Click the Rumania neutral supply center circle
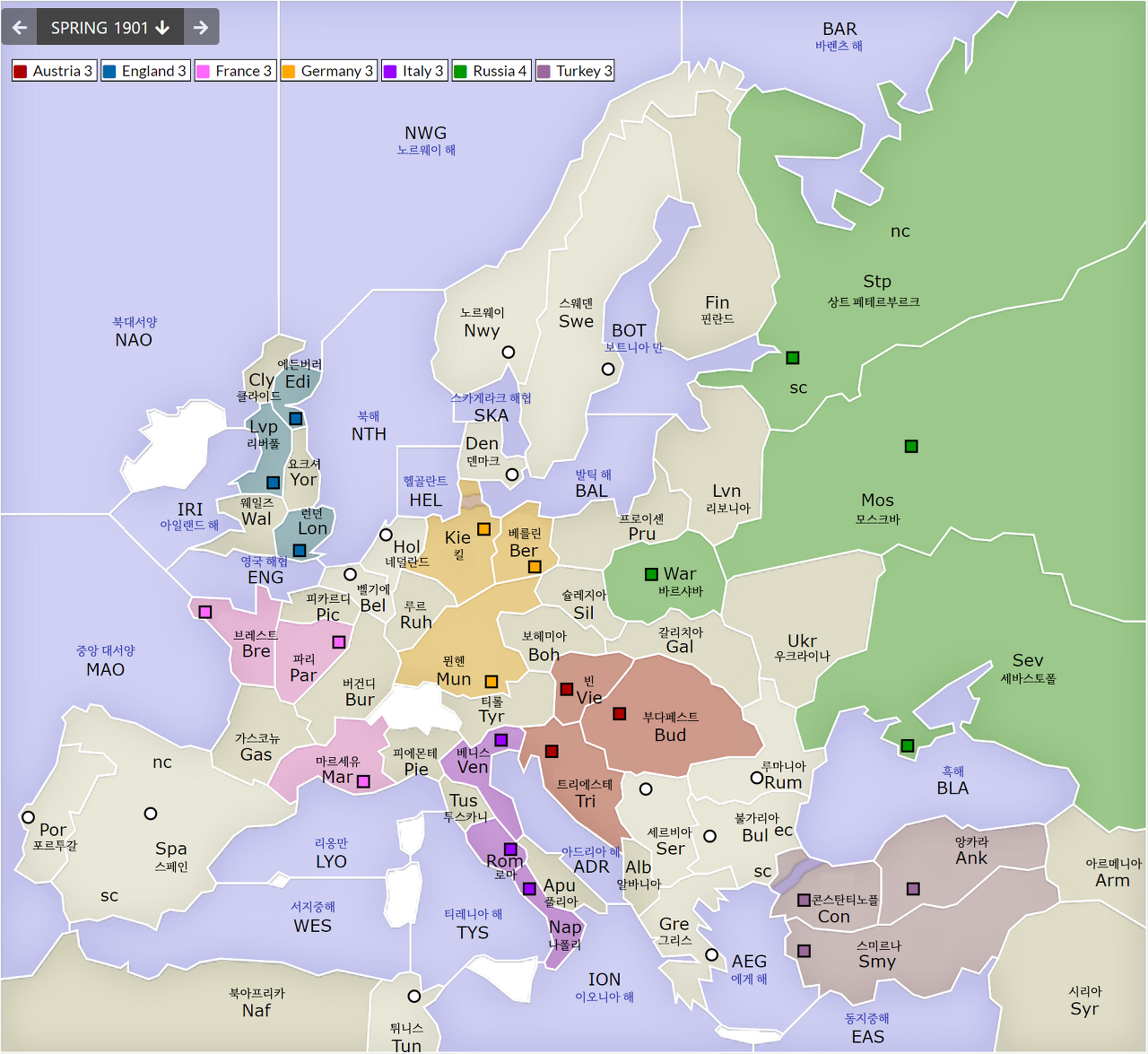Viewport: 1148px width, 1054px height. pyautogui.click(x=757, y=778)
